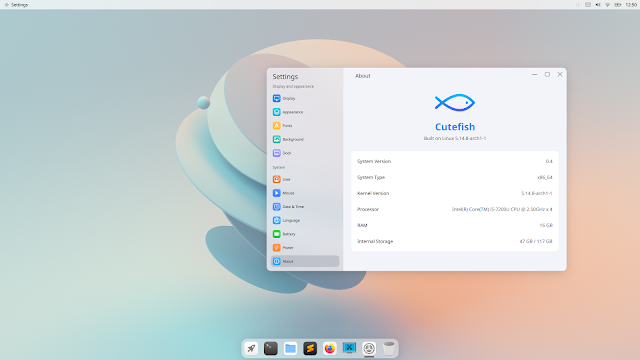The height and width of the screenshot is (360, 640).
Task: Open the launcher rocket icon
Action: click(x=251, y=348)
